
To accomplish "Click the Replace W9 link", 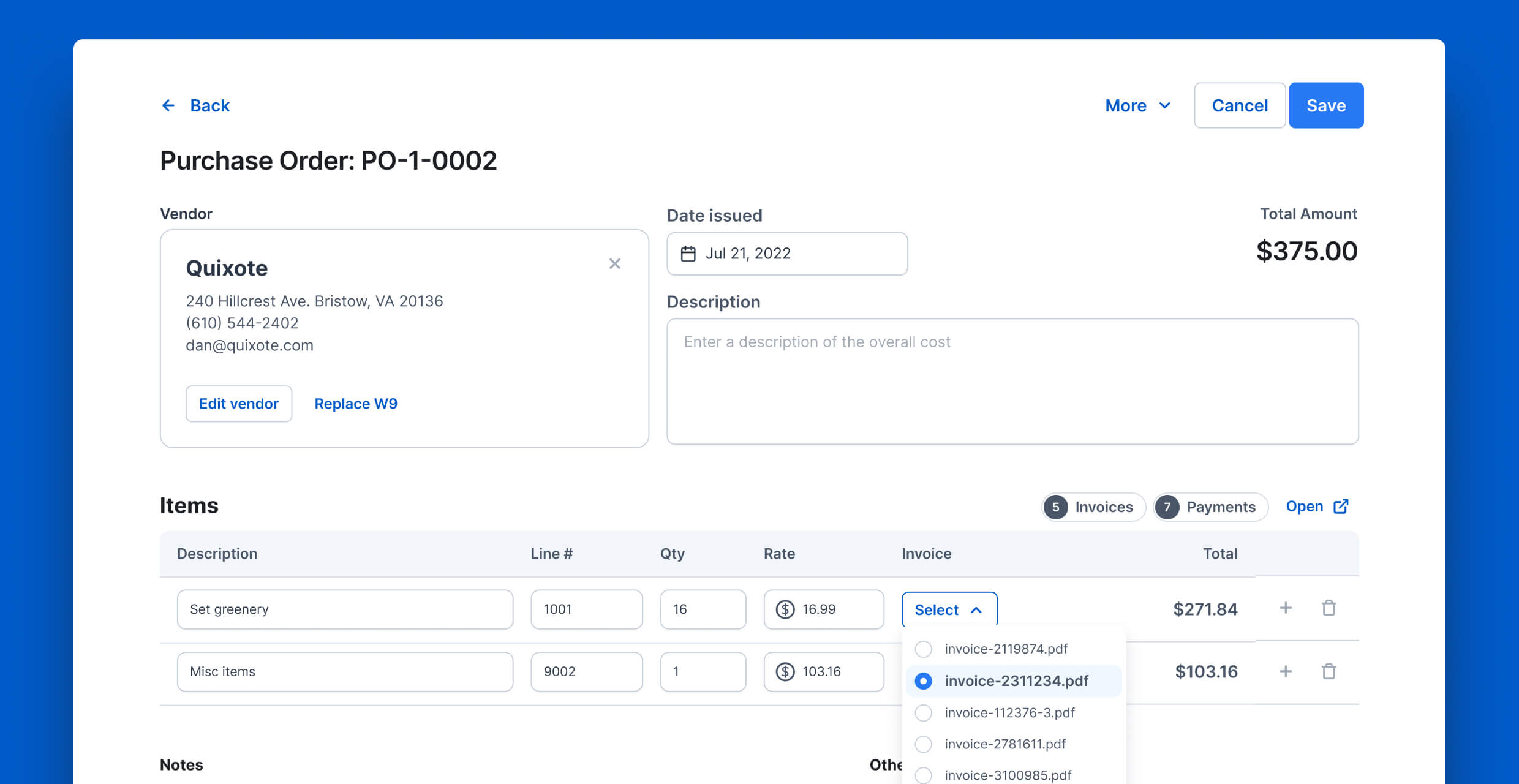I will tap(356, 404).
